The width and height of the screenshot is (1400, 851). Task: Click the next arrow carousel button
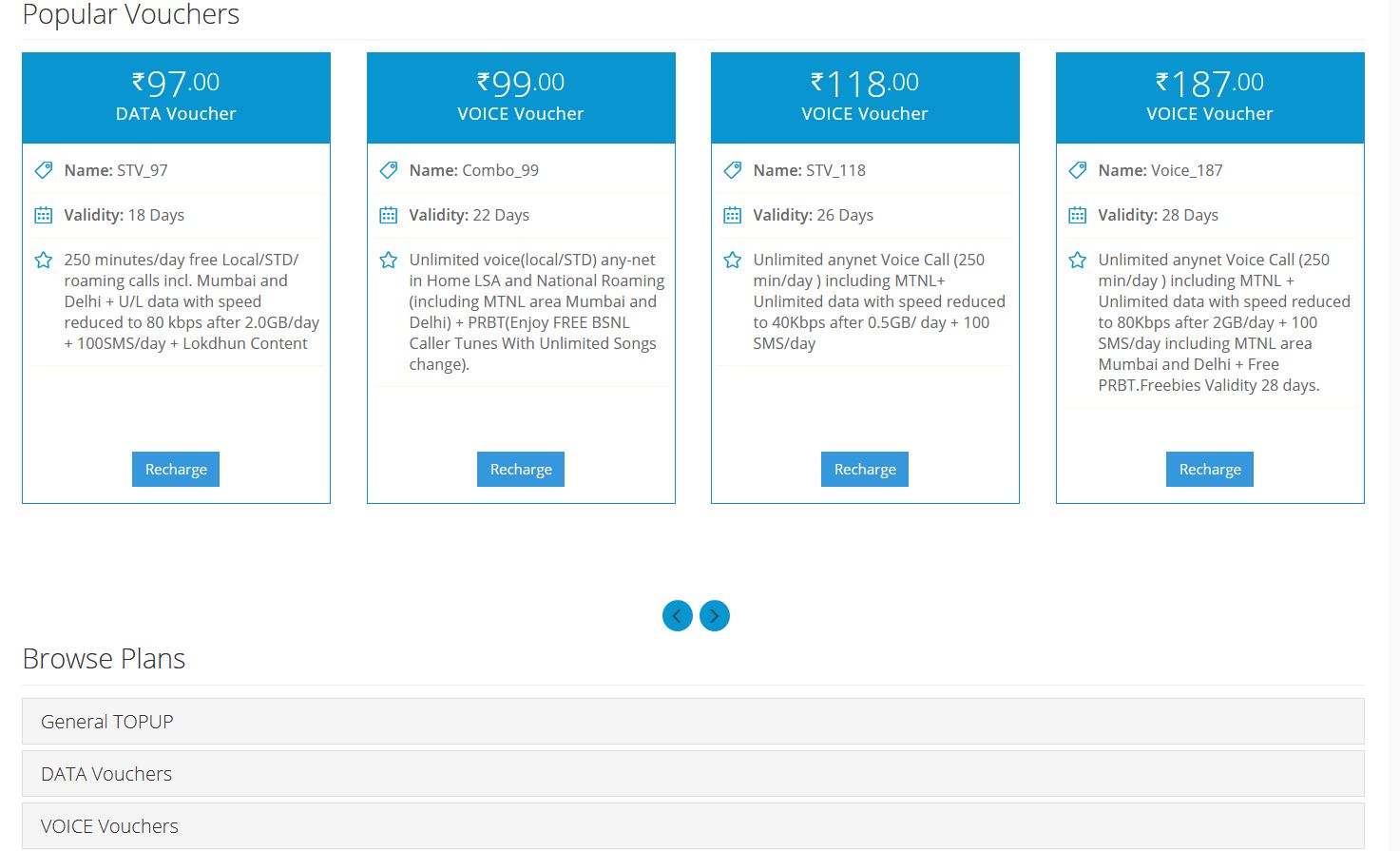pyautogui.click(x=715, y=616)
